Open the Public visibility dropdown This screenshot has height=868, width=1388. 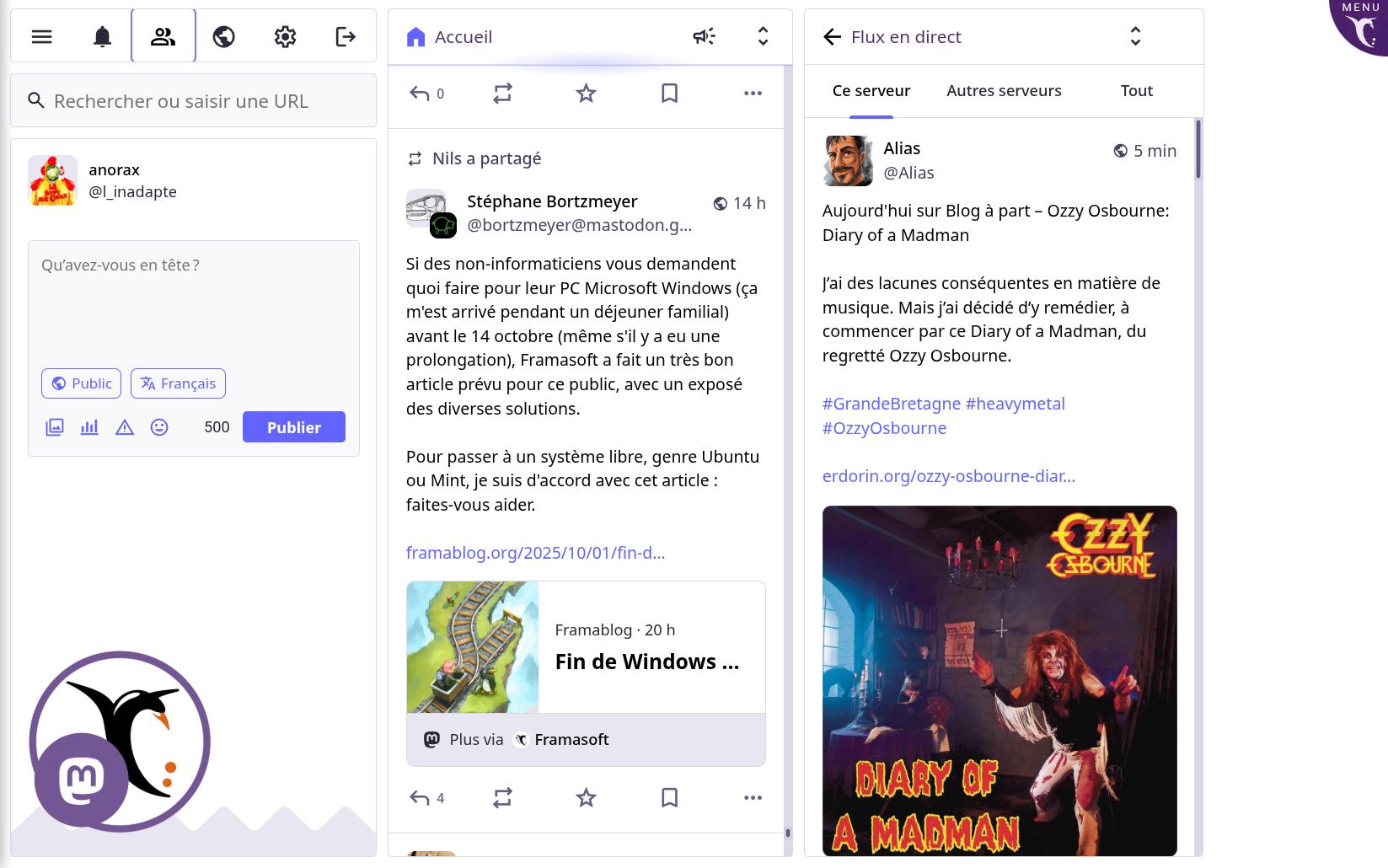[81, 383]
